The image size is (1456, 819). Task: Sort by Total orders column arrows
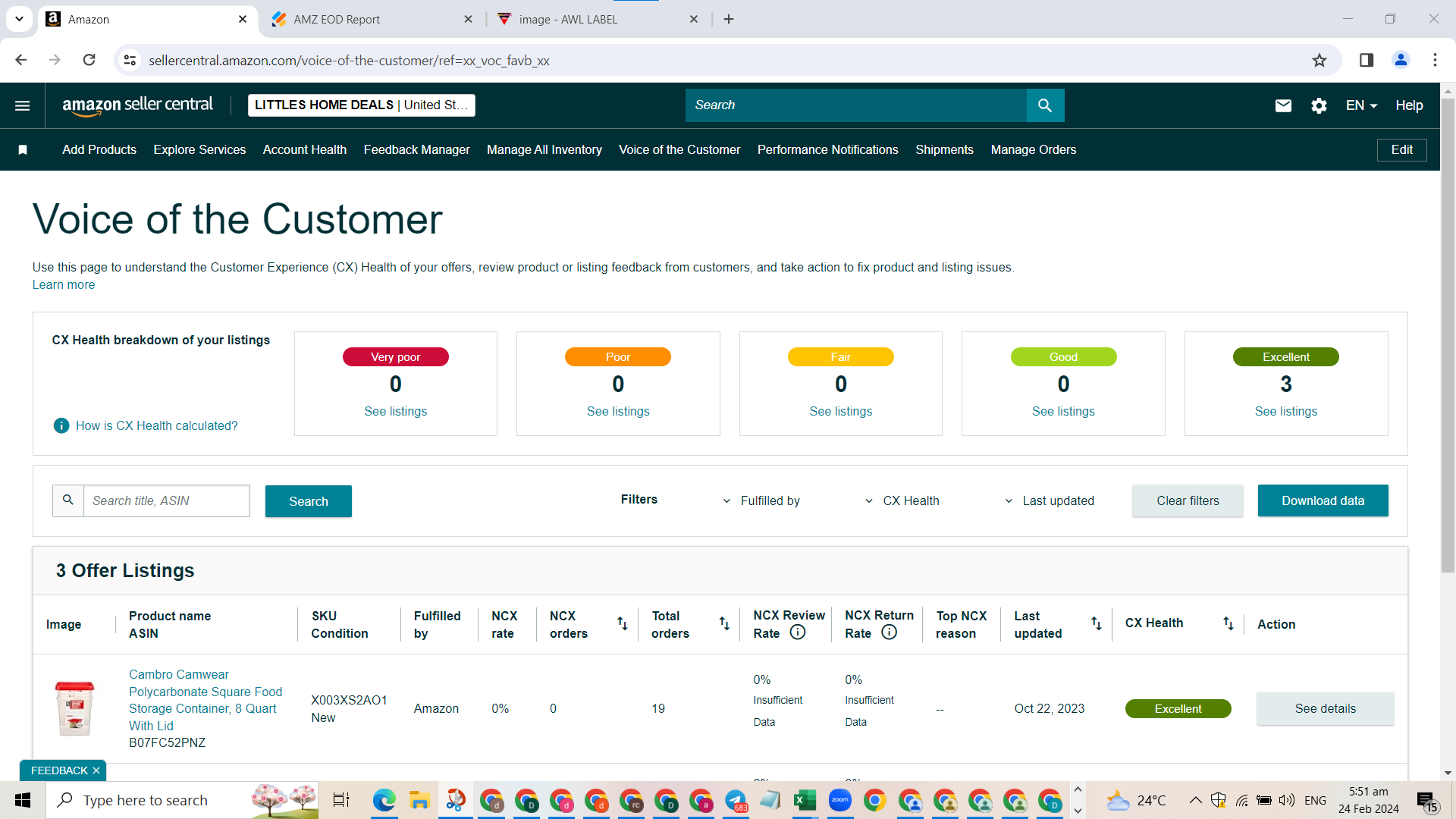(x=724, y=623)
